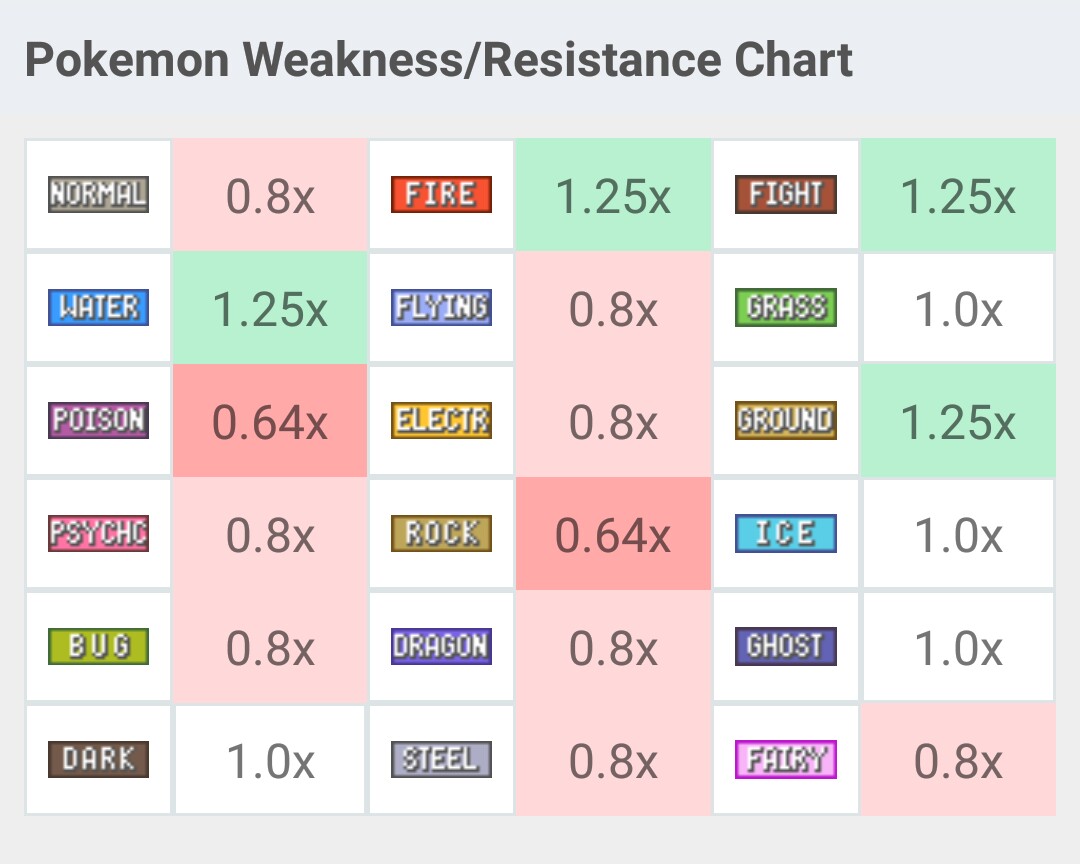This screenshot has height=864, width=1080.
Task: Select the ELECTR type badge
Action: (x=441, y=420)
